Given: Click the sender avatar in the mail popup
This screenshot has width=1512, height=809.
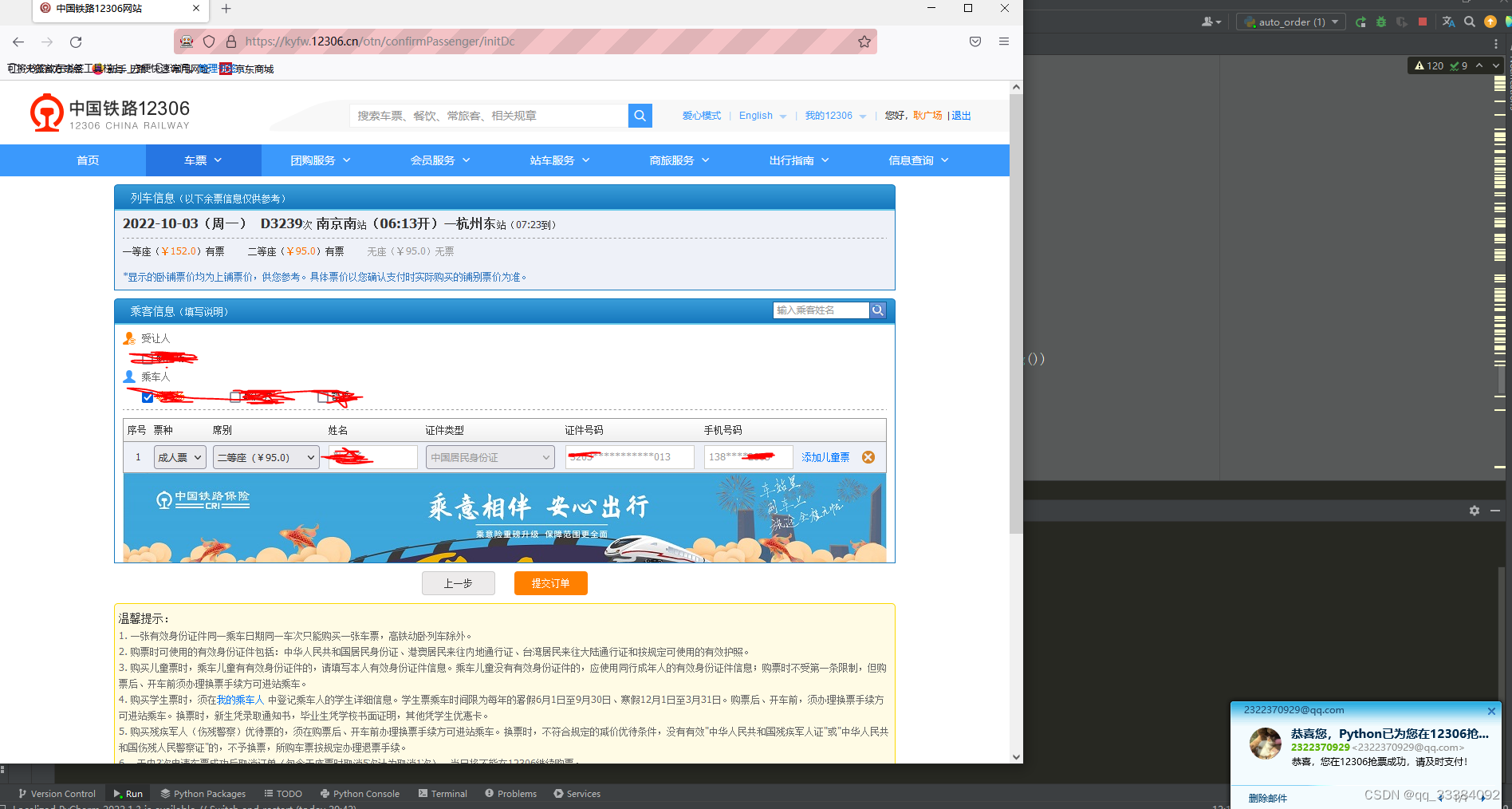Looking at the screenshot, I should (x=1265, y=744).
